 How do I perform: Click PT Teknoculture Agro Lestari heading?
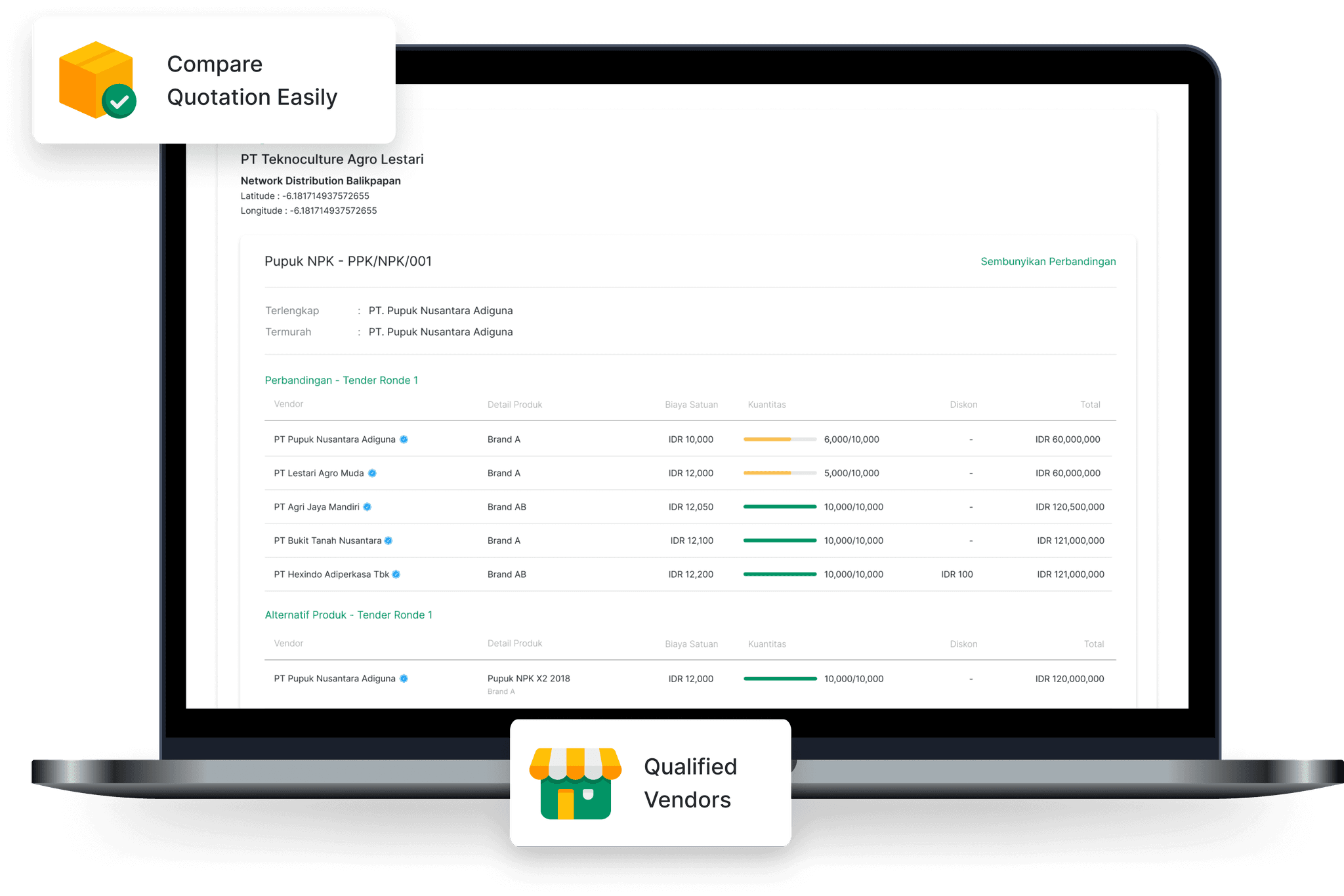point(332,159)
